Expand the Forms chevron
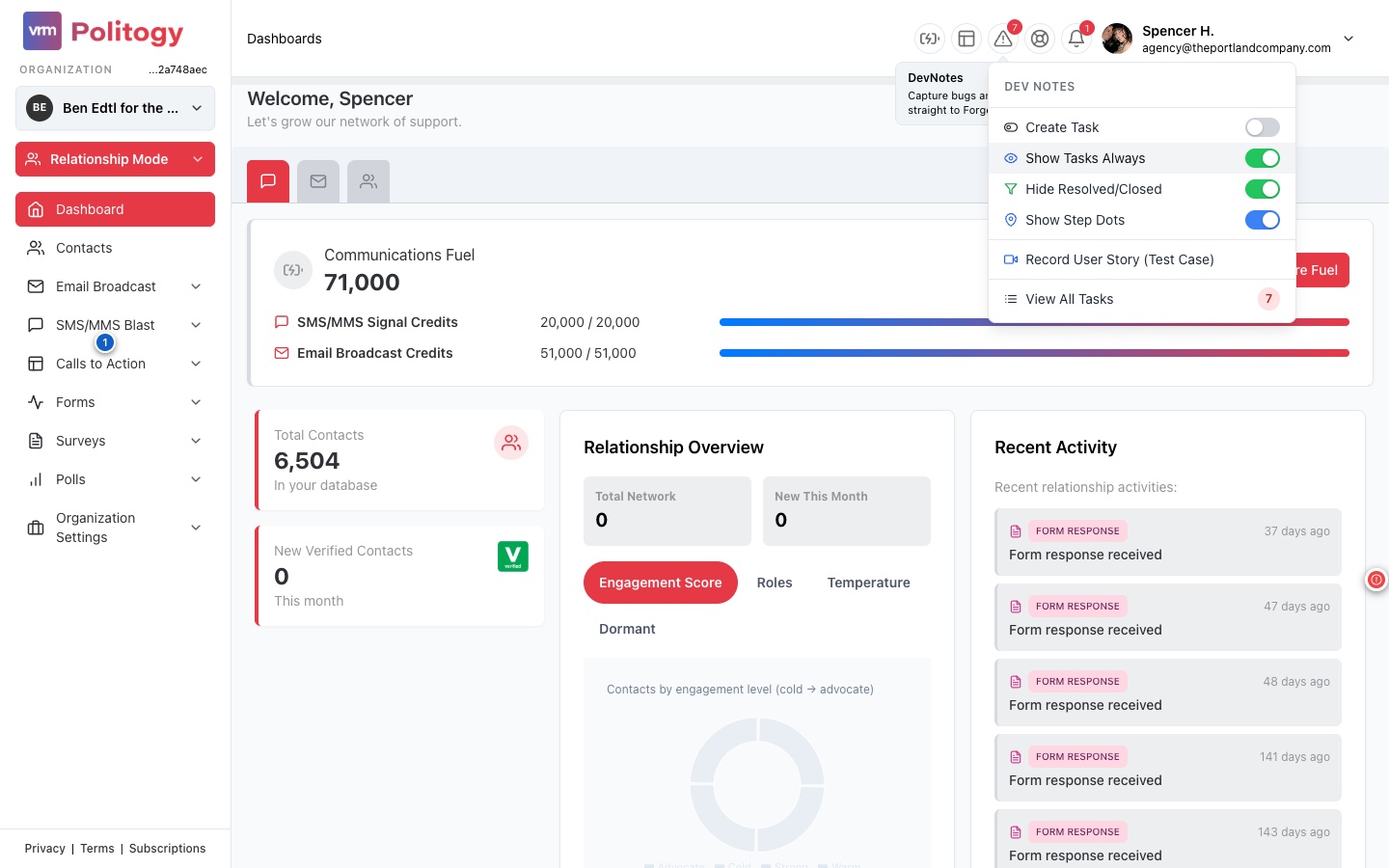Image resolution: width=1389 pixels, height=868 pixels. pyautogui.click(x=196, y=402)
